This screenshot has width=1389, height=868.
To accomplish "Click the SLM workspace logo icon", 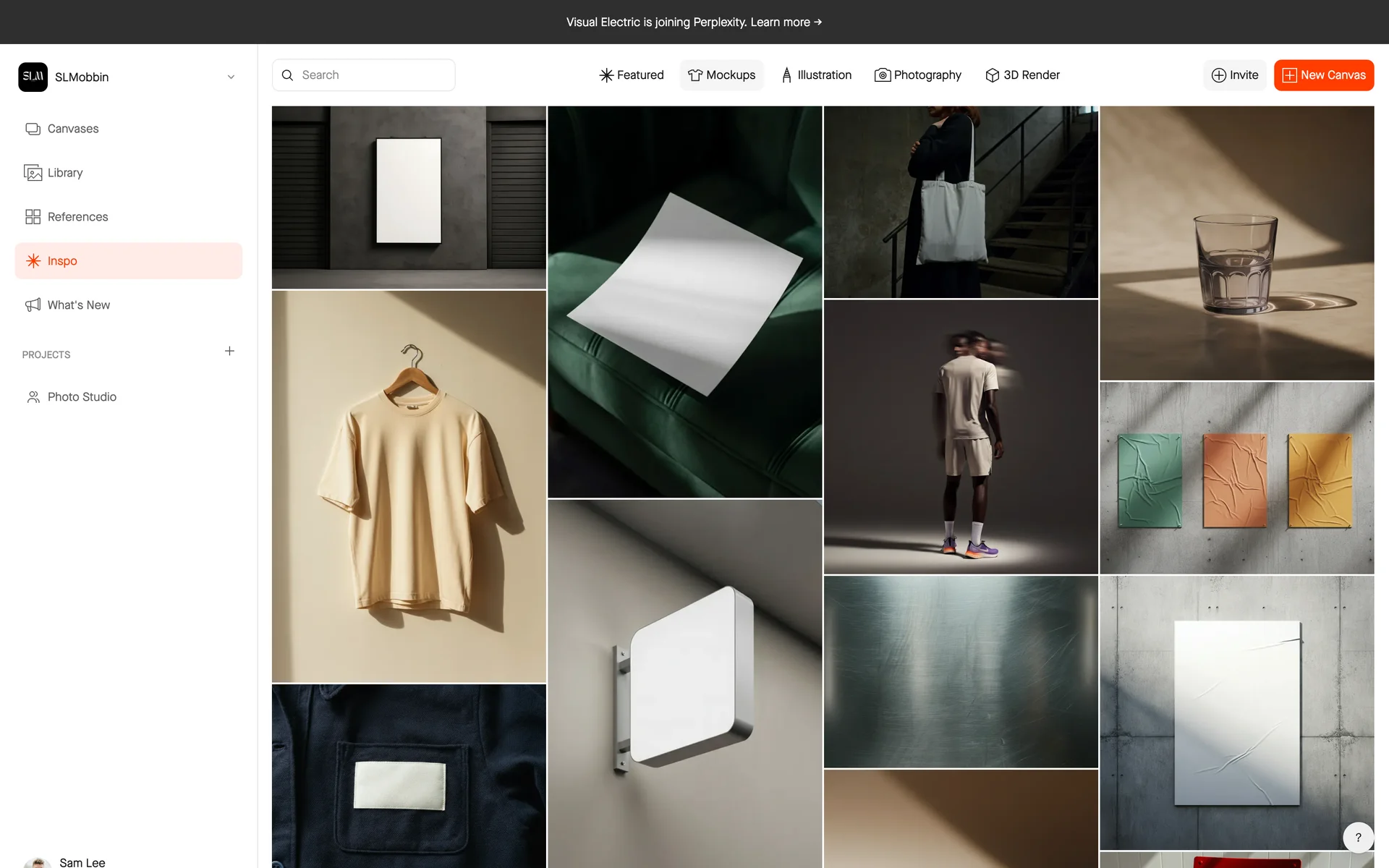I will (x=33, y=77).
